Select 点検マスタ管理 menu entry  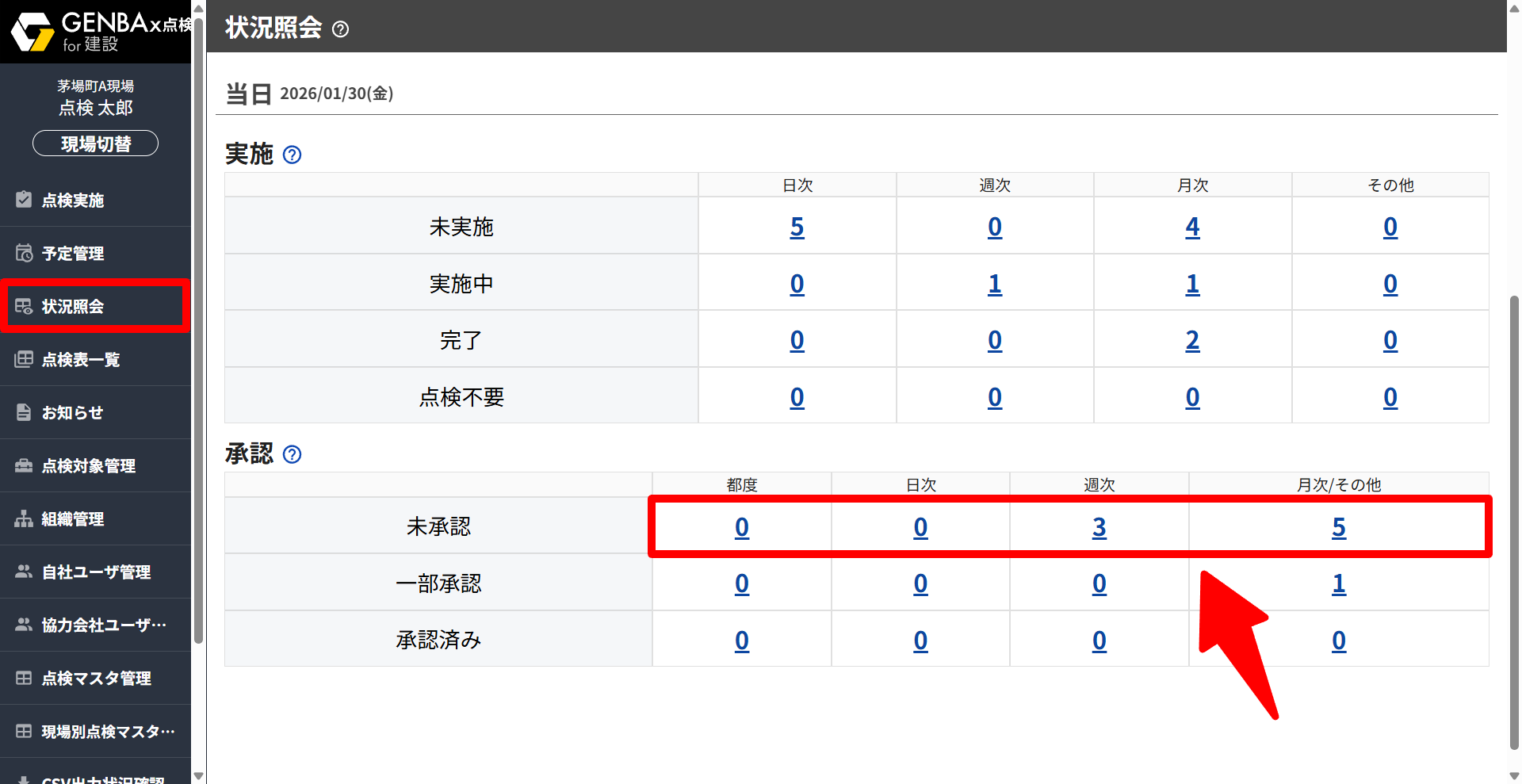coord(95,679)
